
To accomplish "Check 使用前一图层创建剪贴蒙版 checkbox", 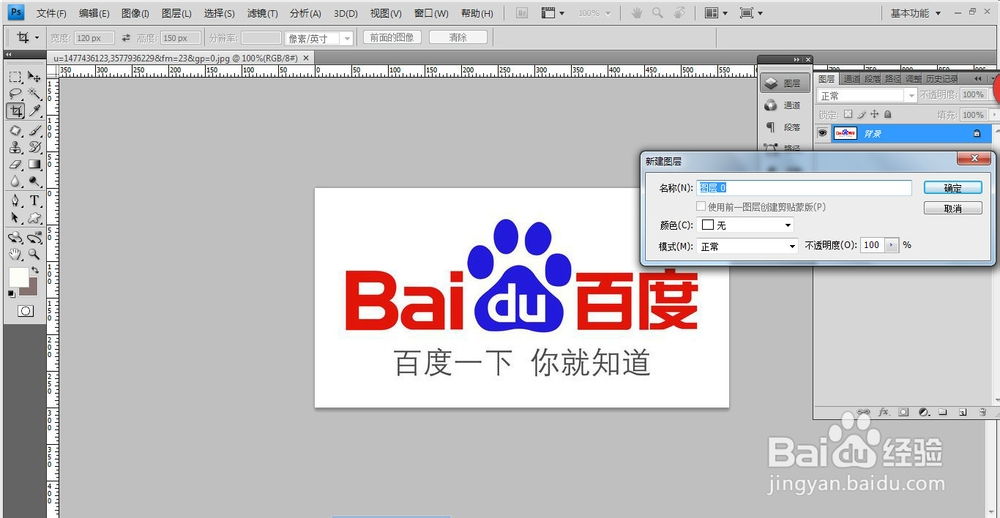I will [x=701, y=207].
